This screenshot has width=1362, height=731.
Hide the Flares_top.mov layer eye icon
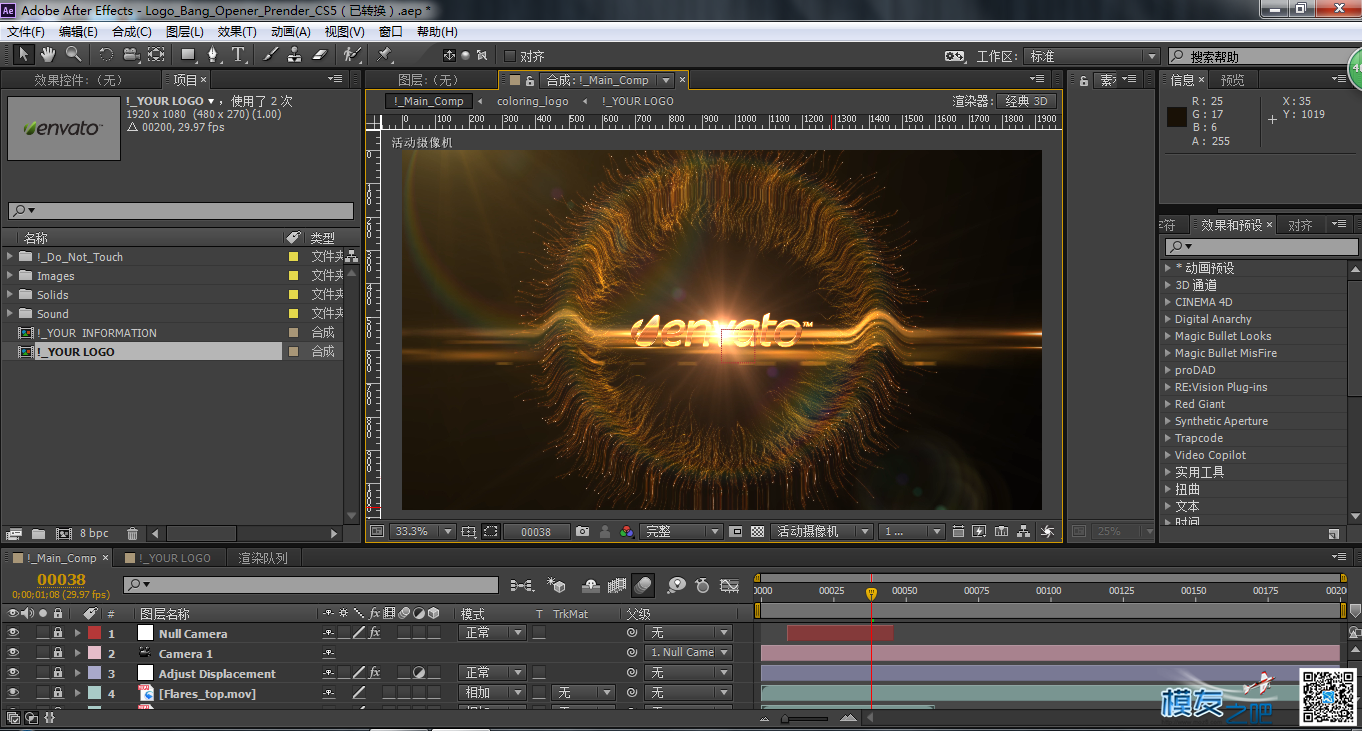(x=13, y=692)
